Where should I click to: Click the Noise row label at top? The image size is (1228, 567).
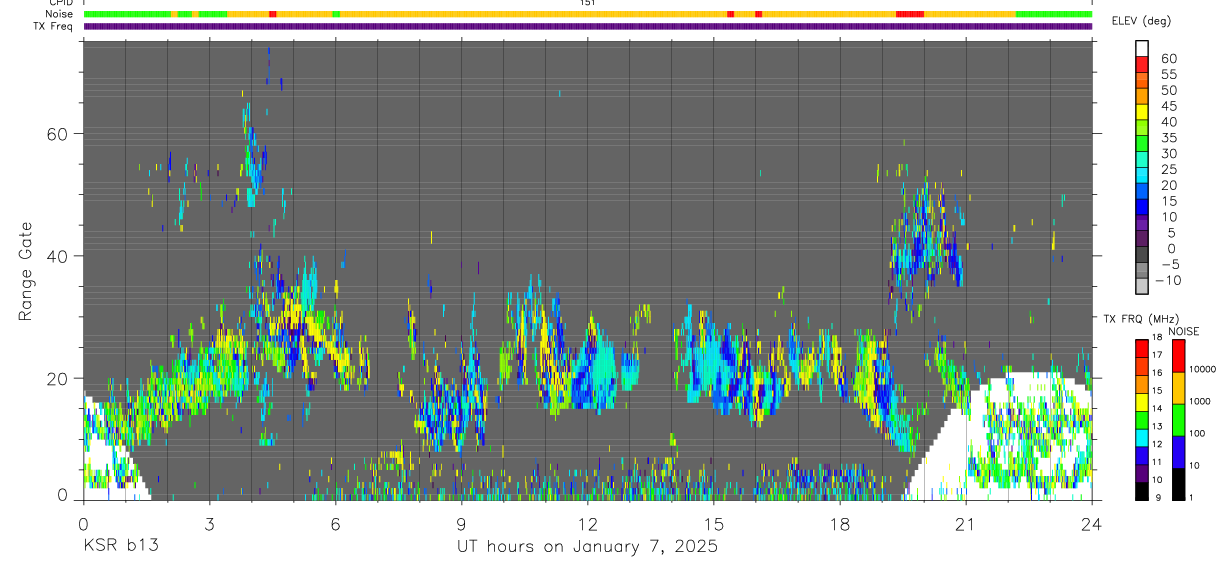click(x=60, y=14)
